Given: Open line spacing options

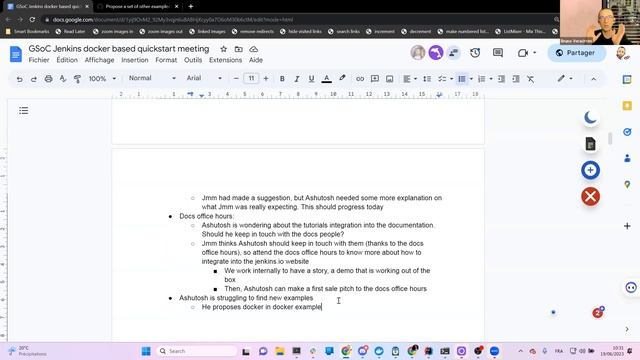Looking at the screenshot, I should [427, 79].
